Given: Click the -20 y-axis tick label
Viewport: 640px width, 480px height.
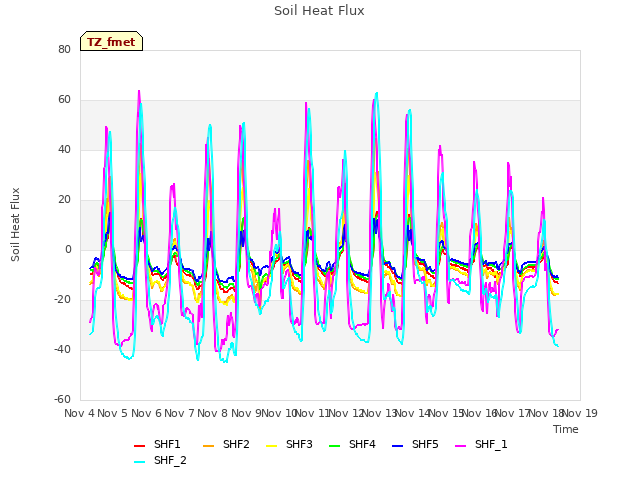Looking at the screenshot, I should pos(62,300).
